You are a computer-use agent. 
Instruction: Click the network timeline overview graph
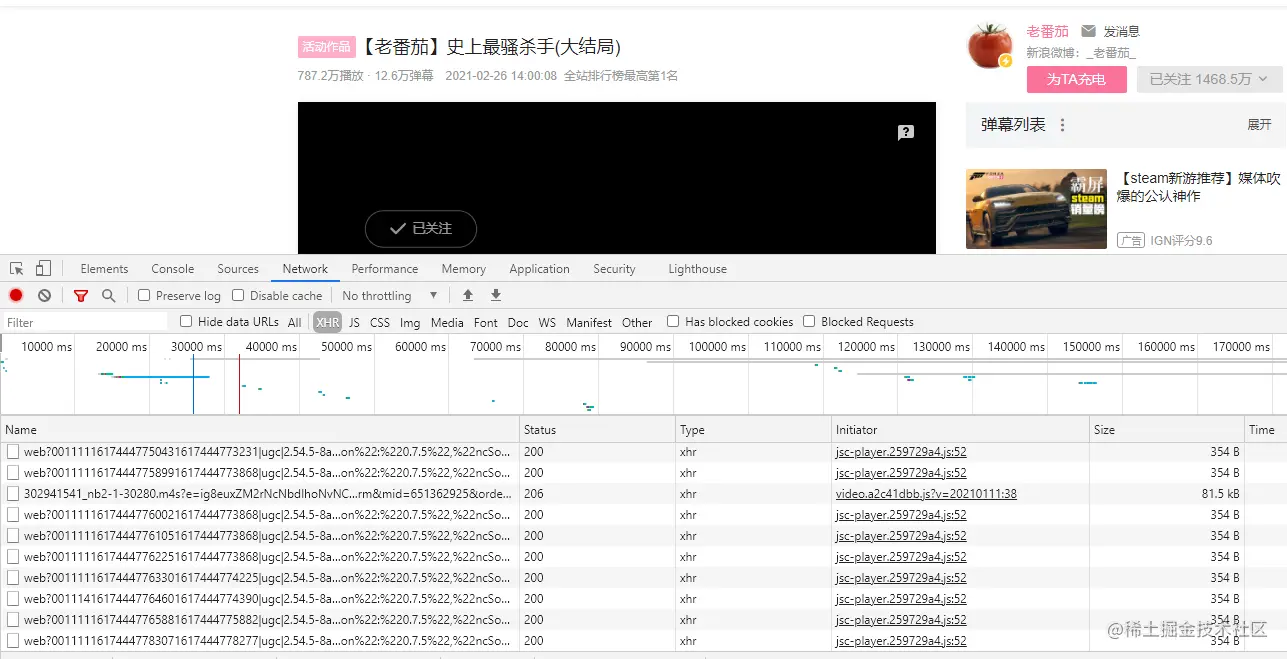point(643,374)
